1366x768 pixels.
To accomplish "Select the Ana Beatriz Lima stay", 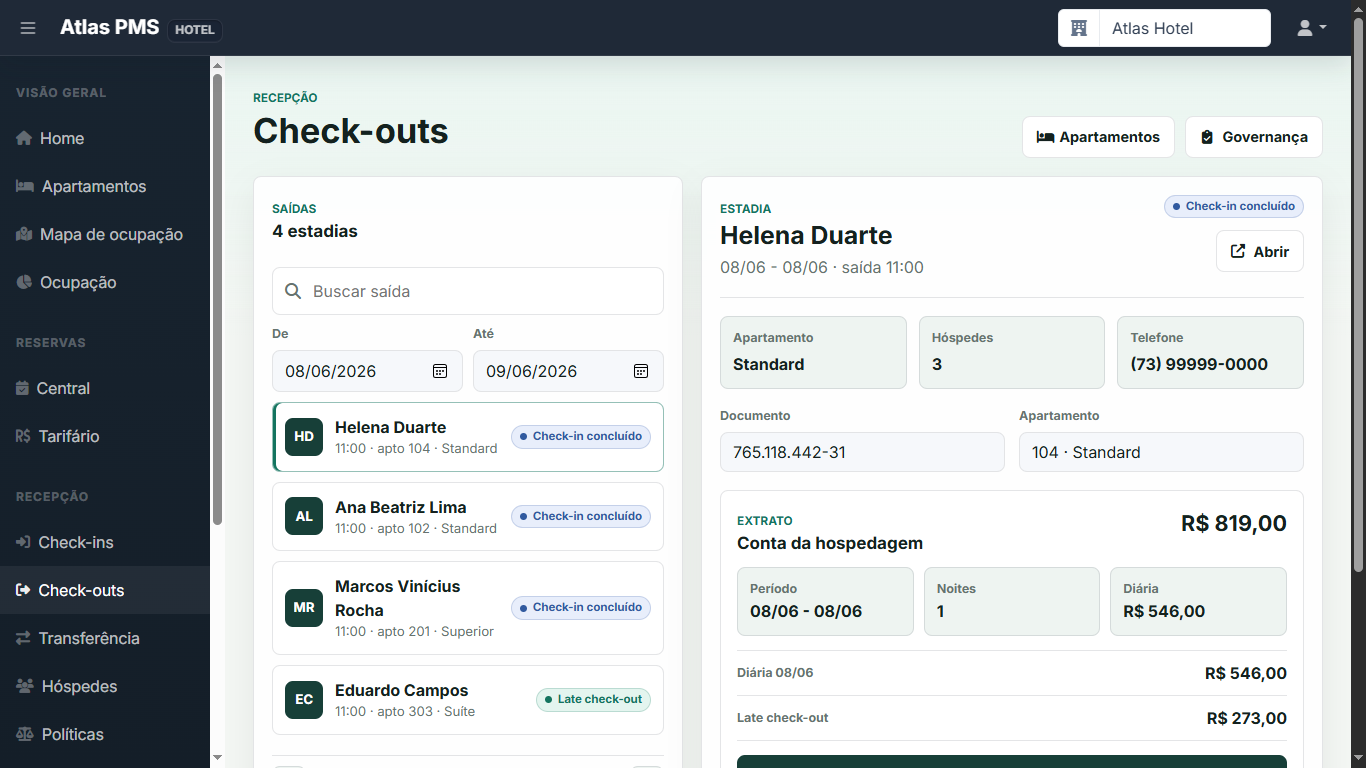I will click(468, 517).
